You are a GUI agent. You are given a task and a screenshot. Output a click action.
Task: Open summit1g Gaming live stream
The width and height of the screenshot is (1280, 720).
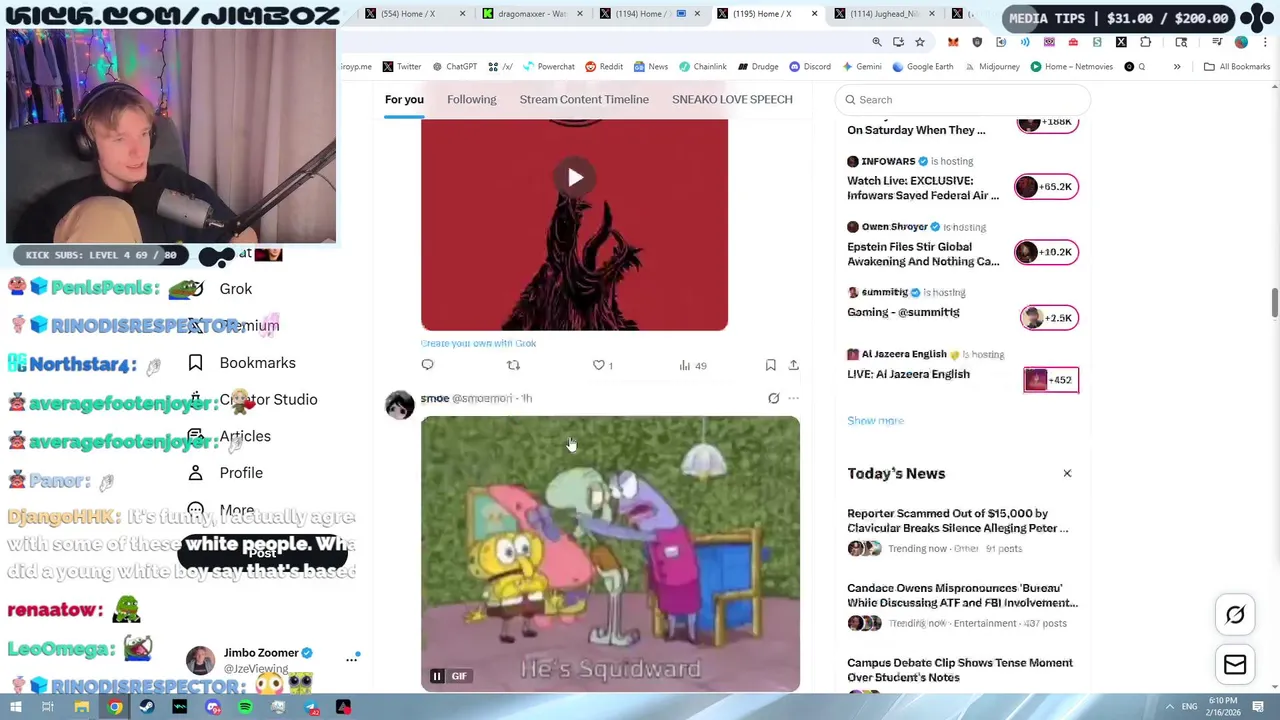click(x=962, y=303)
